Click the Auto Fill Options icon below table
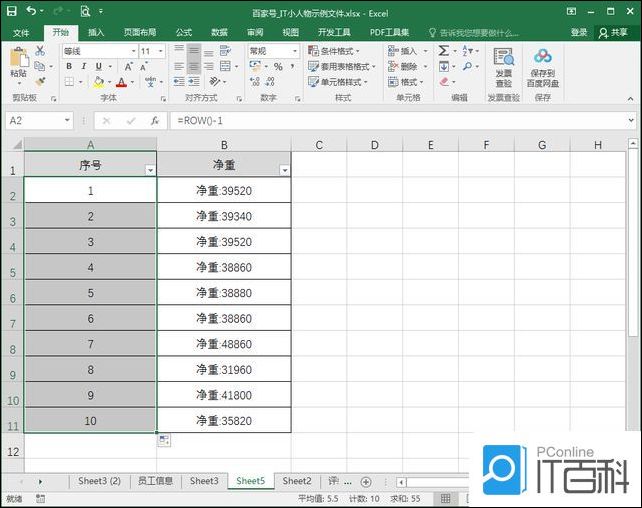 pos(164,440)
